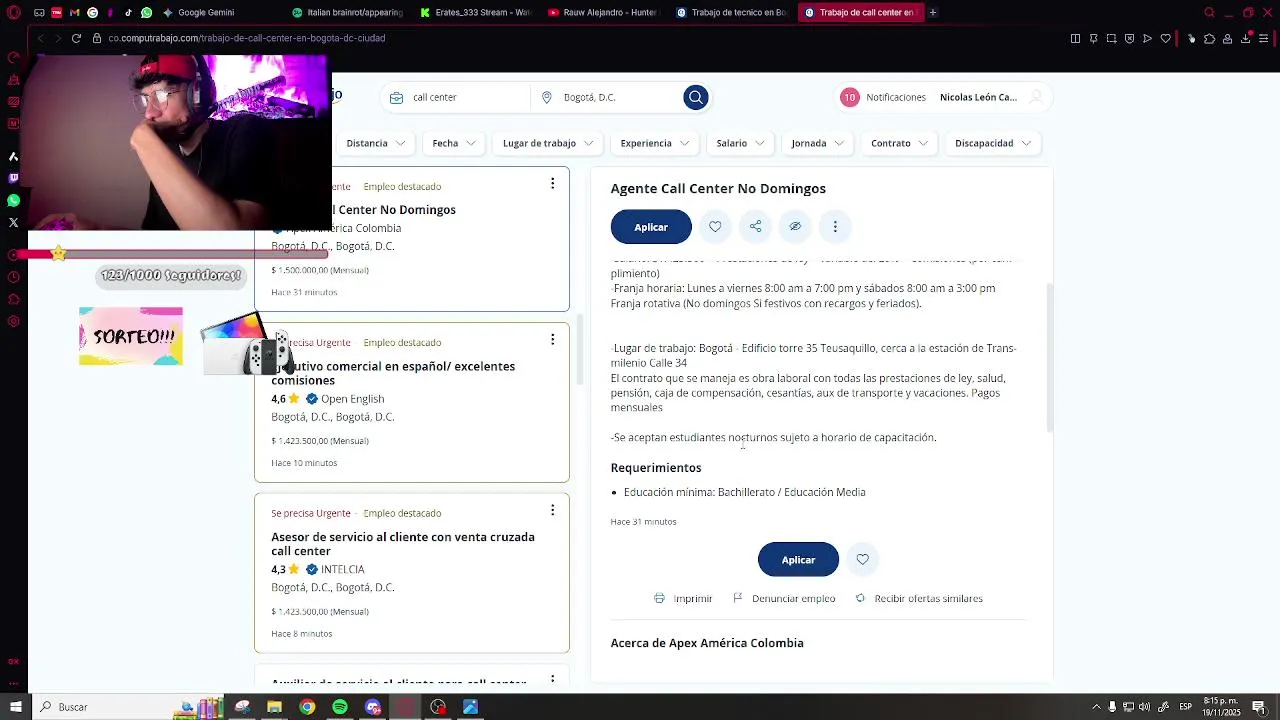Switch to Rauw Alejandro YouTube tab
Viewport: 1280px width, 720px height.
tap(606, 13)
